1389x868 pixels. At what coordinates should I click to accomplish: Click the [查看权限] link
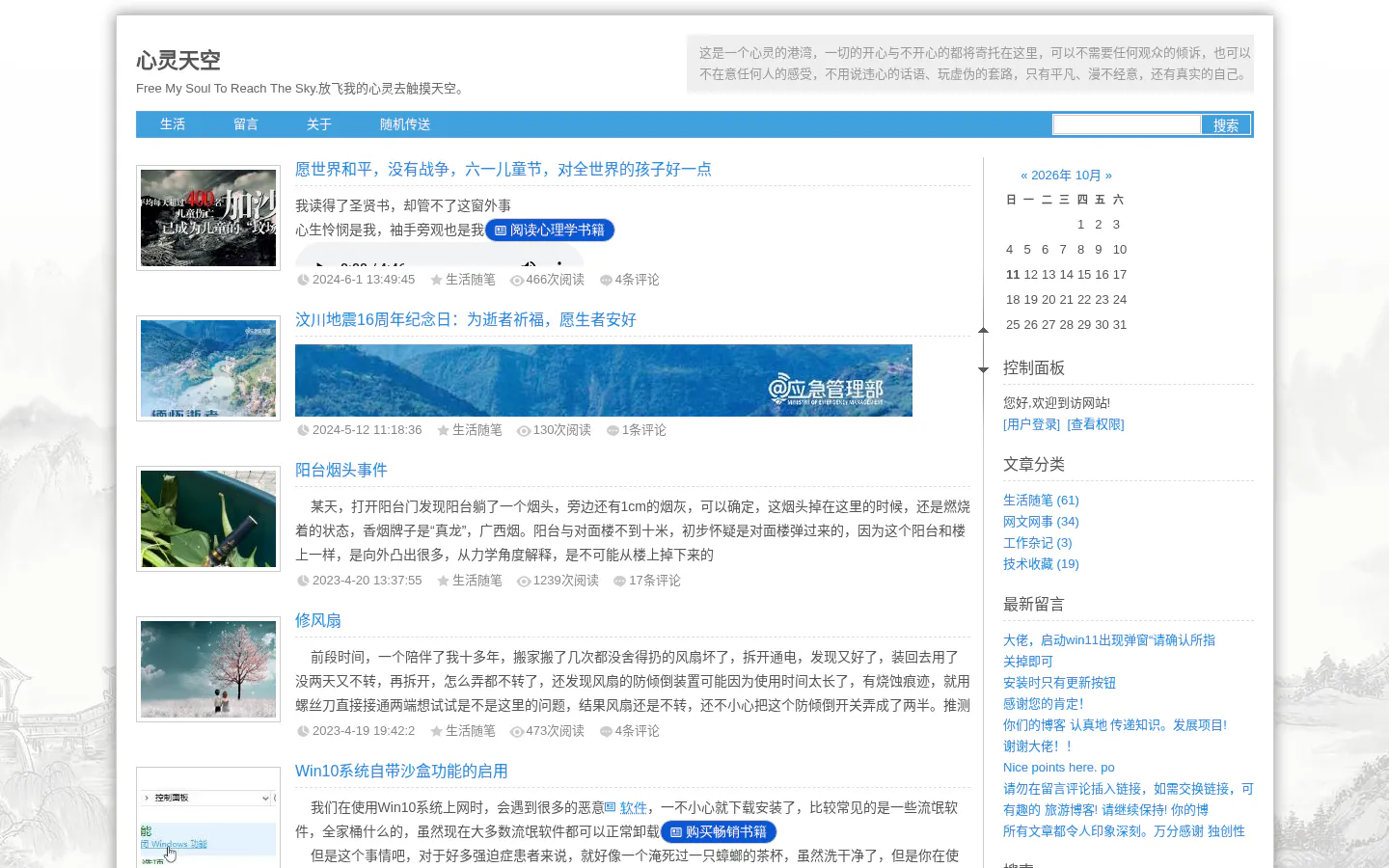coord(1096,424)
